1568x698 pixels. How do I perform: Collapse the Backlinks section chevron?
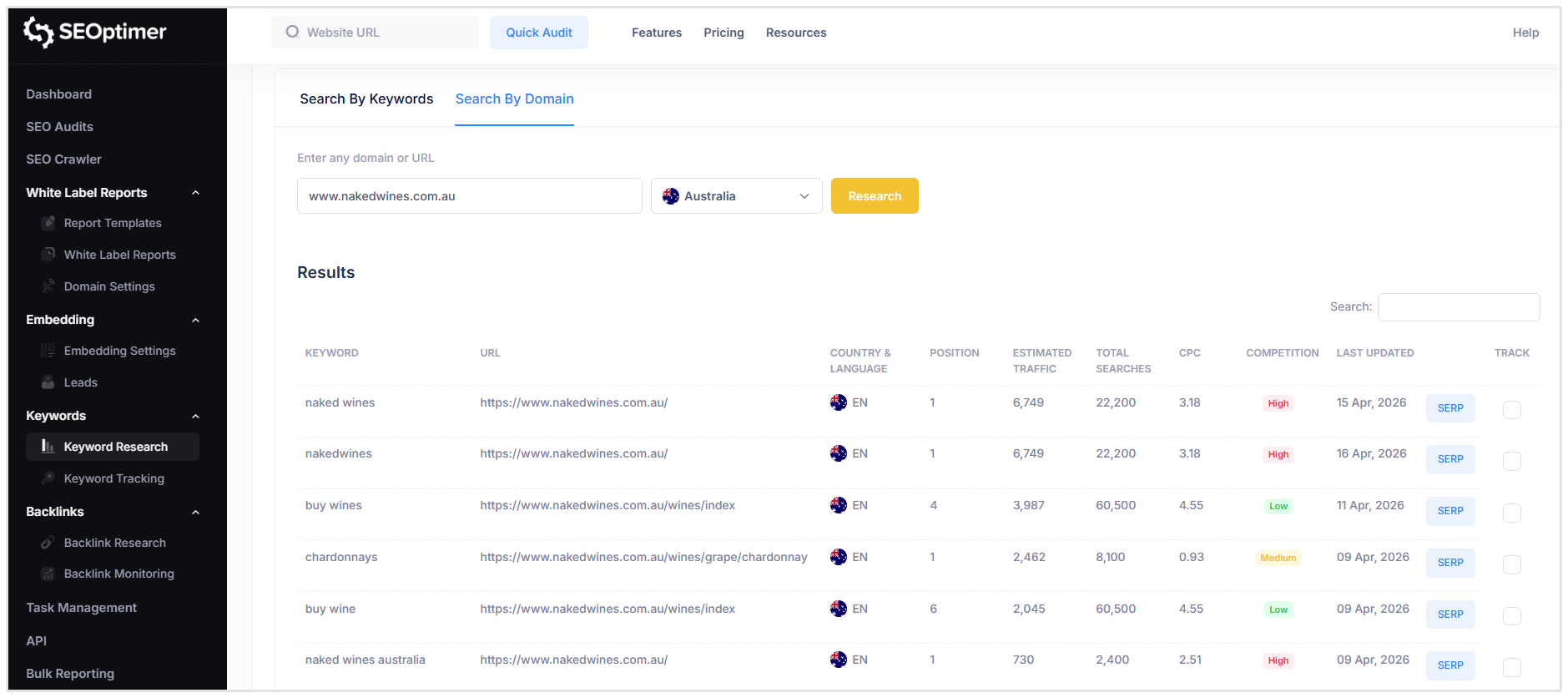pos(195,512)
